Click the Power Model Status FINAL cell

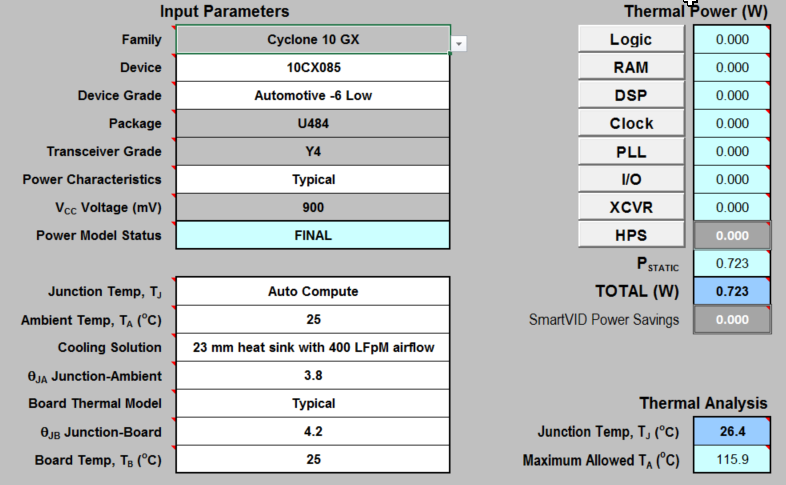[313, 235]
